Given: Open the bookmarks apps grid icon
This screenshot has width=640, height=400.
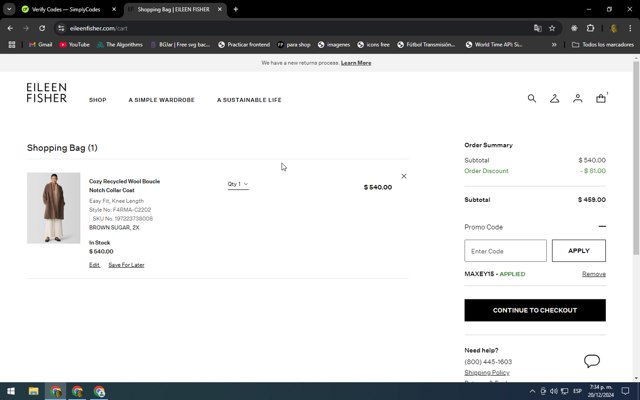Looking at the screenshot, I should 12,44.
